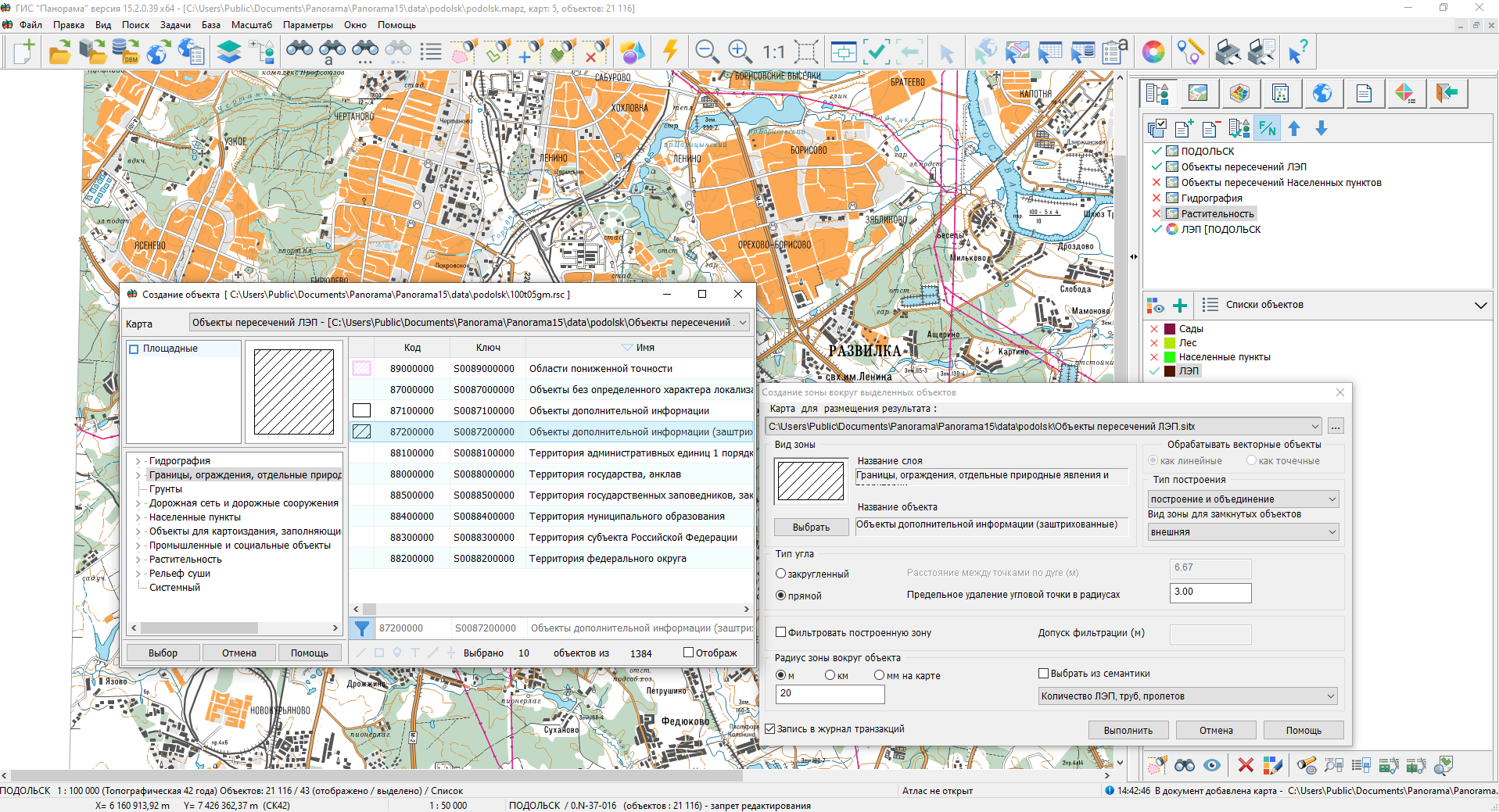Open map folder icon in main toolbar
The width and height of the screenshot is (1499, 812).
click(59, 52)
